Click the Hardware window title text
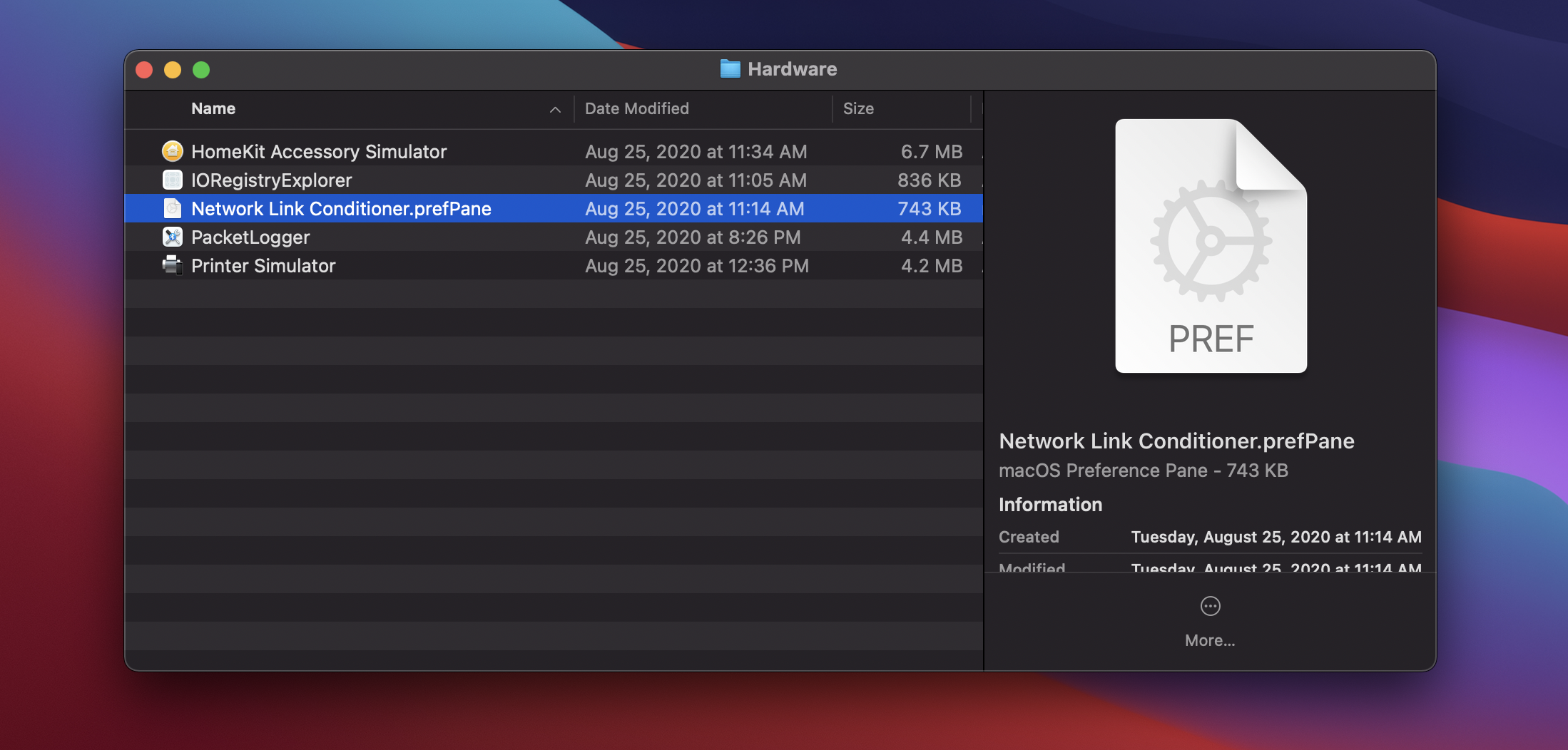 point(792,69)
